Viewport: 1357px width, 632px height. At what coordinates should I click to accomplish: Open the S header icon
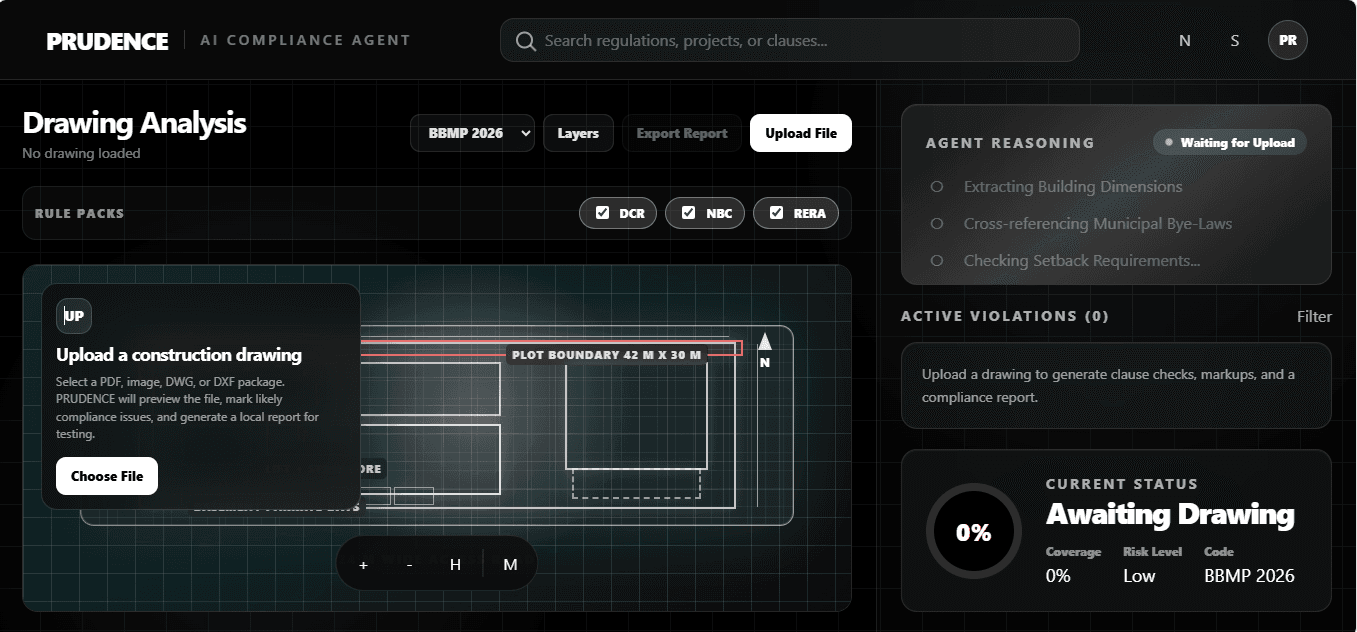(x=1235, y=41)
